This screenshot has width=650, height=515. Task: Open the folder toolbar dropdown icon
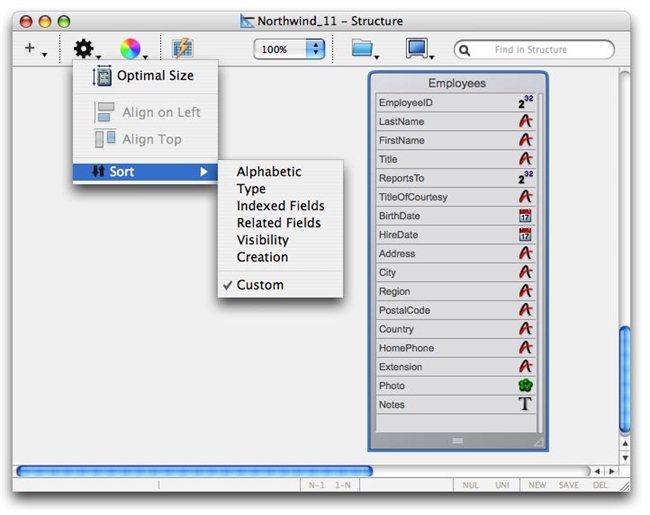[363, 48]
